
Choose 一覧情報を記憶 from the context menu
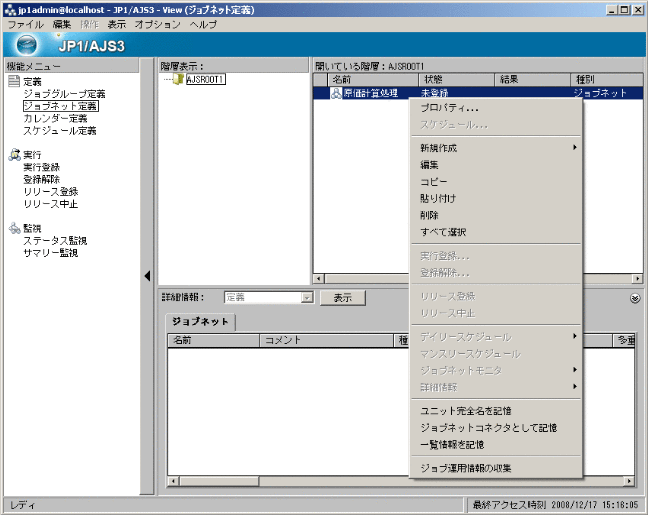click(x=496, y=445)
